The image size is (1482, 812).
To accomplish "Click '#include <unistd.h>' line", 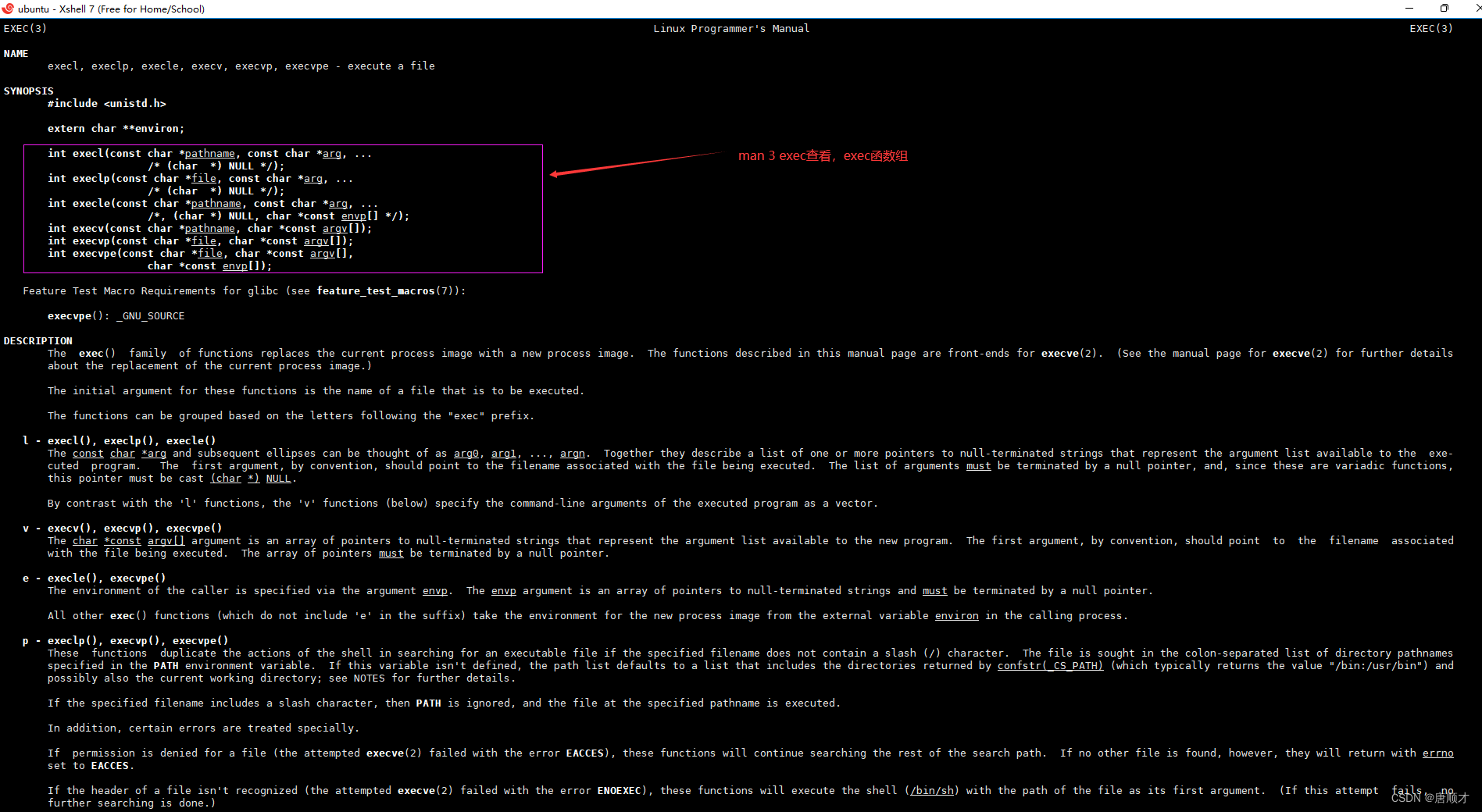I will pyautogui.click(x=107, y=104).
